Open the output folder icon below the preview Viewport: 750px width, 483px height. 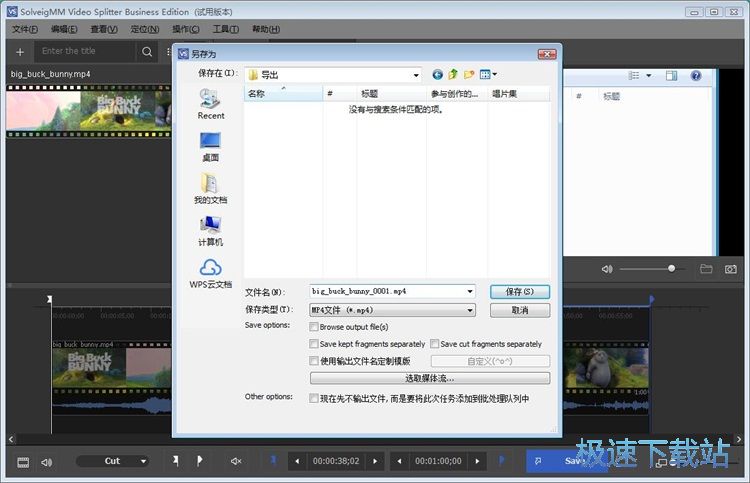[x=706, y=269]
